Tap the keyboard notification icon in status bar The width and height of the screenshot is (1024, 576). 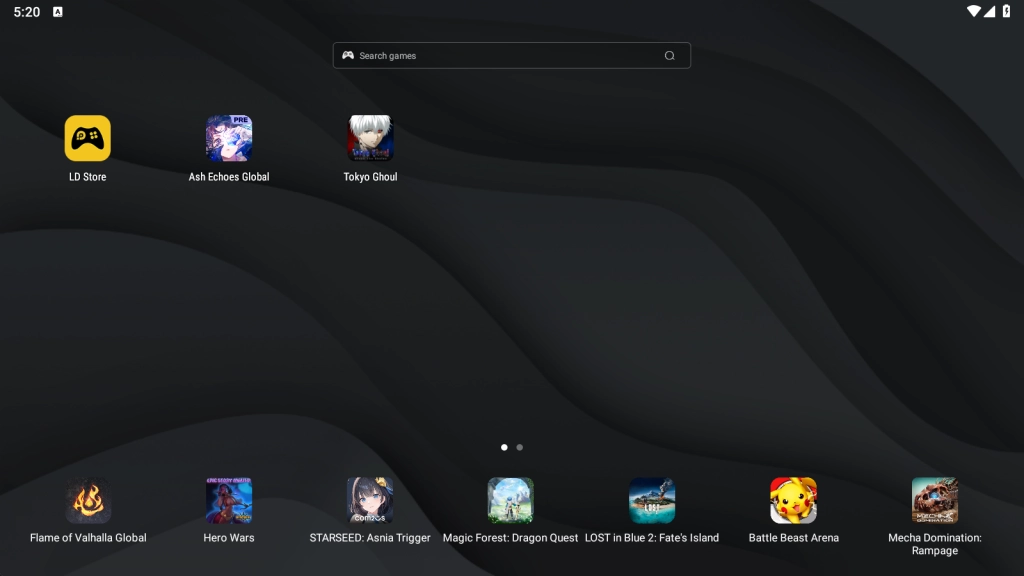point(57,12)
